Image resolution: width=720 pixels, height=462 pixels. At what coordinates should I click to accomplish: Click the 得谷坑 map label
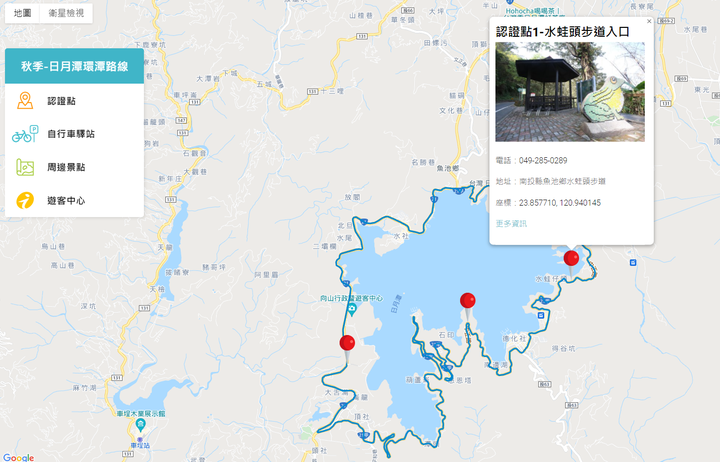(x=563, y=349)
